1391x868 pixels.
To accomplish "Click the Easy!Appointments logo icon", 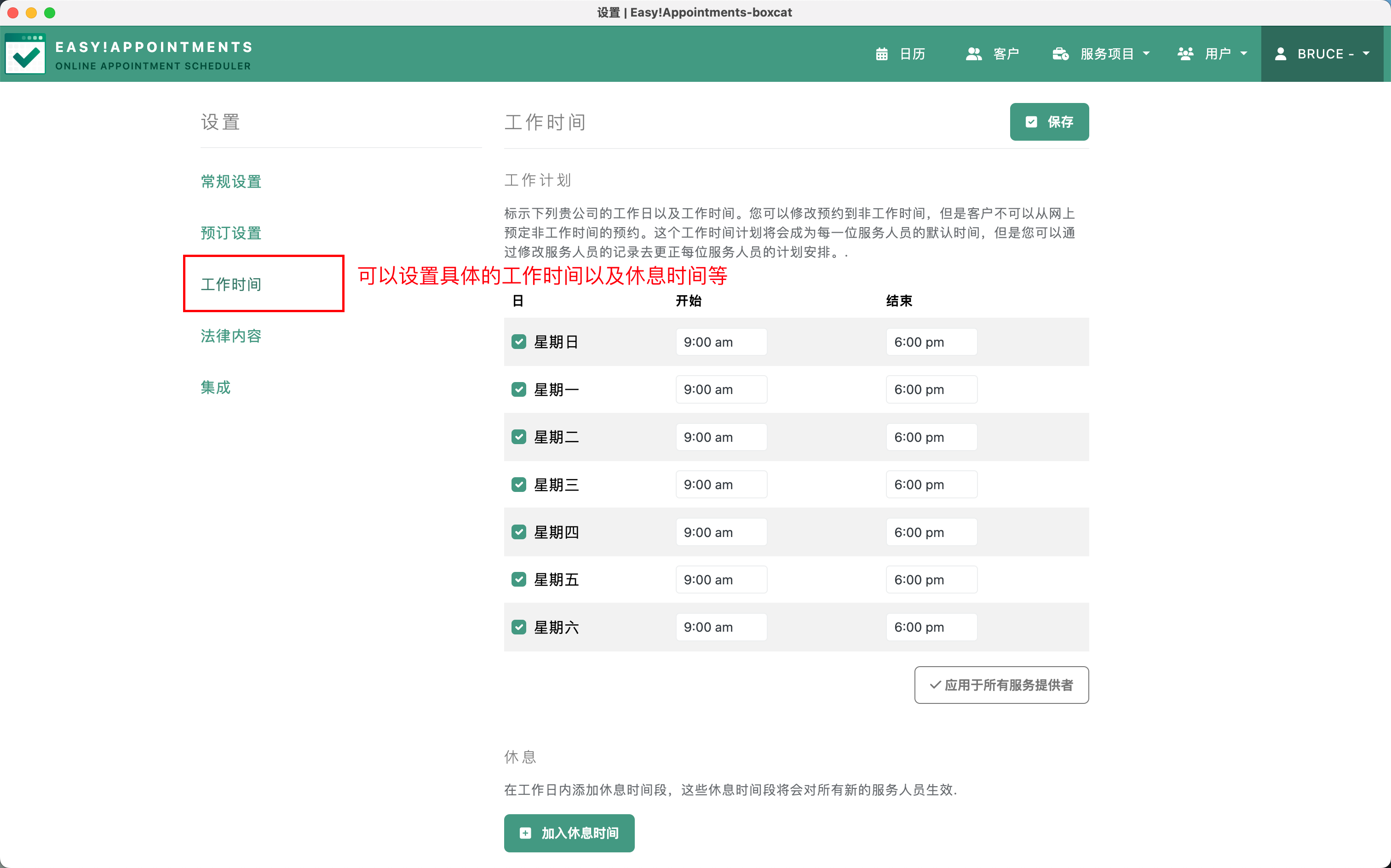I will (25, 54).
